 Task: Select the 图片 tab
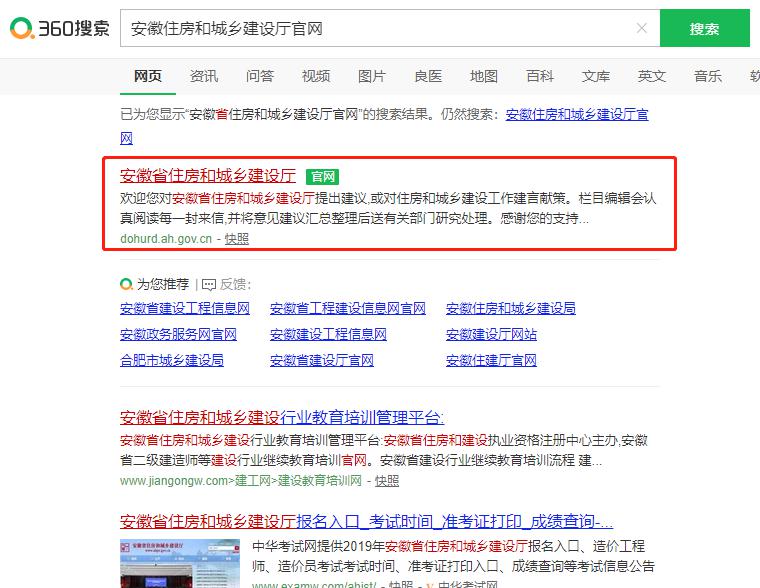pos(372,76)
